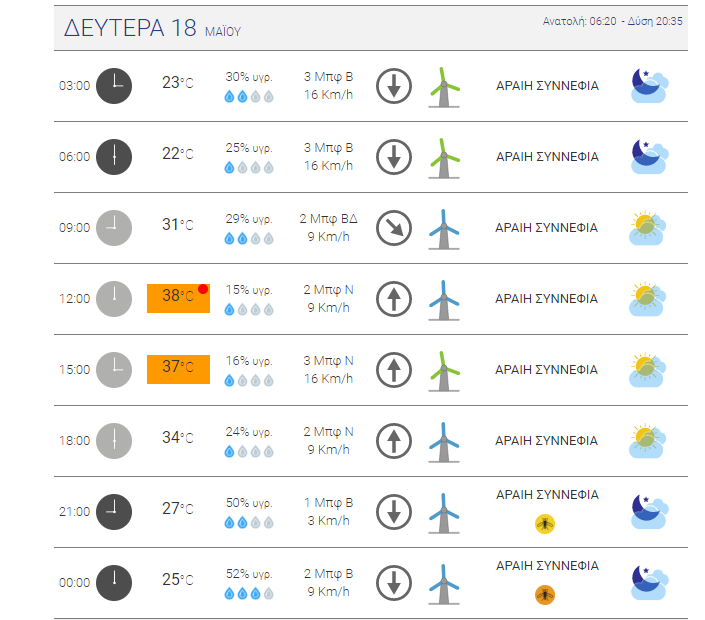705x620 pixels.
Task: Click the clock icon for 09:00
Action: click(114, 227)
